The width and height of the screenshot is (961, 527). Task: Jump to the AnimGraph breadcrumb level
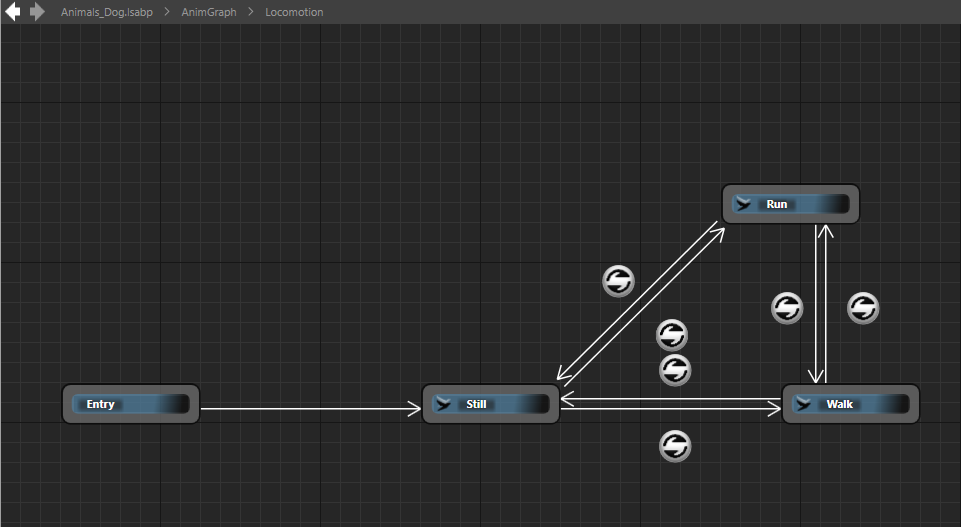[x=209, y=12]
